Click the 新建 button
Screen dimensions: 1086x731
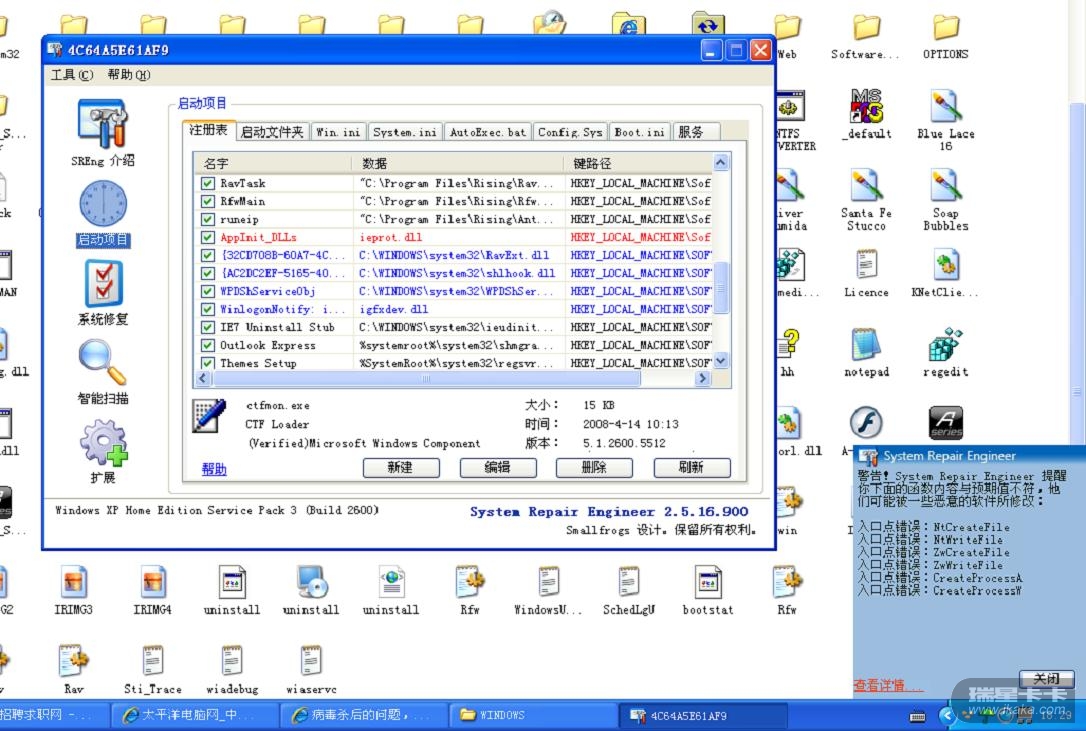tap(401, 468)
